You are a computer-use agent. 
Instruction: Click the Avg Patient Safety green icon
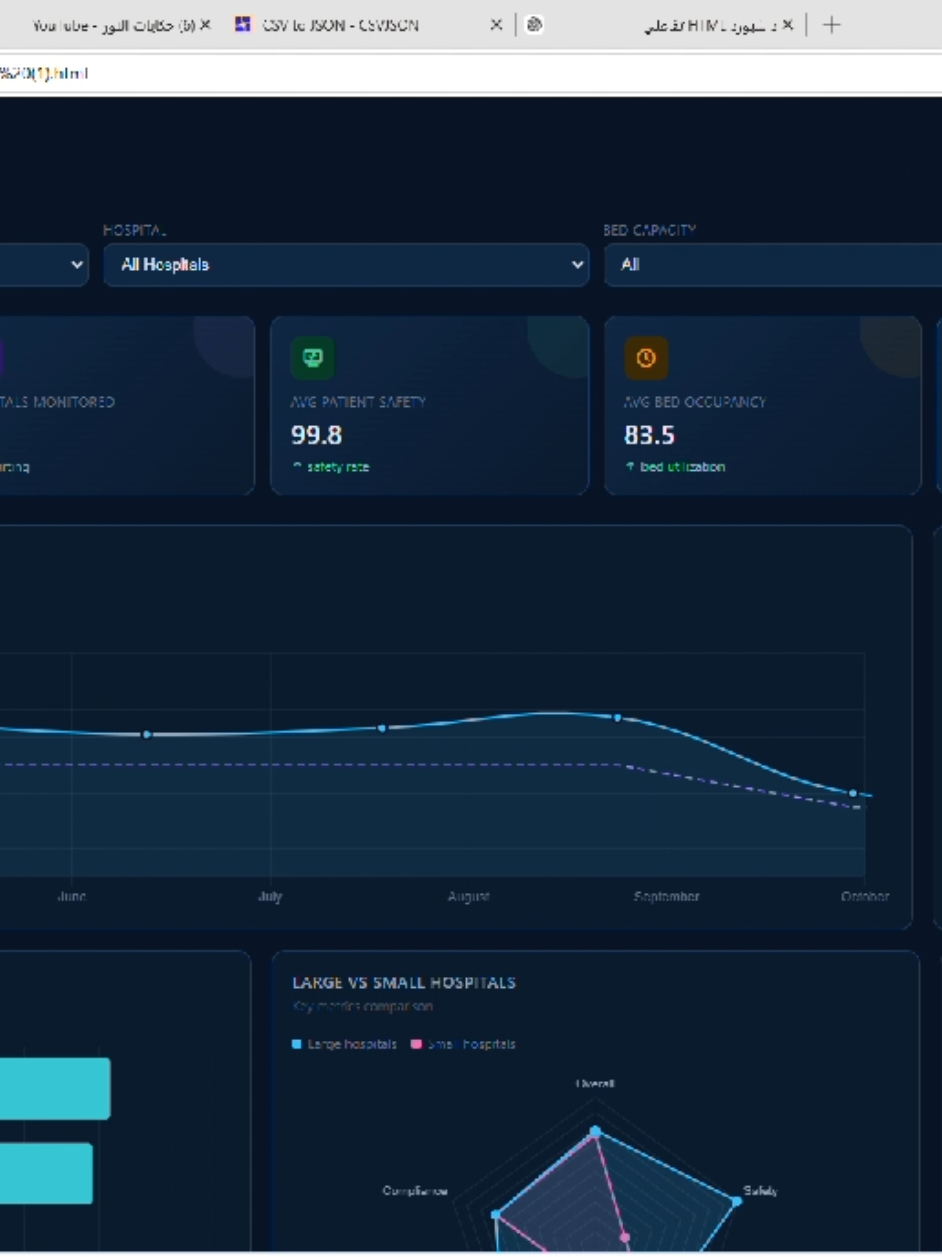point(313,358)
